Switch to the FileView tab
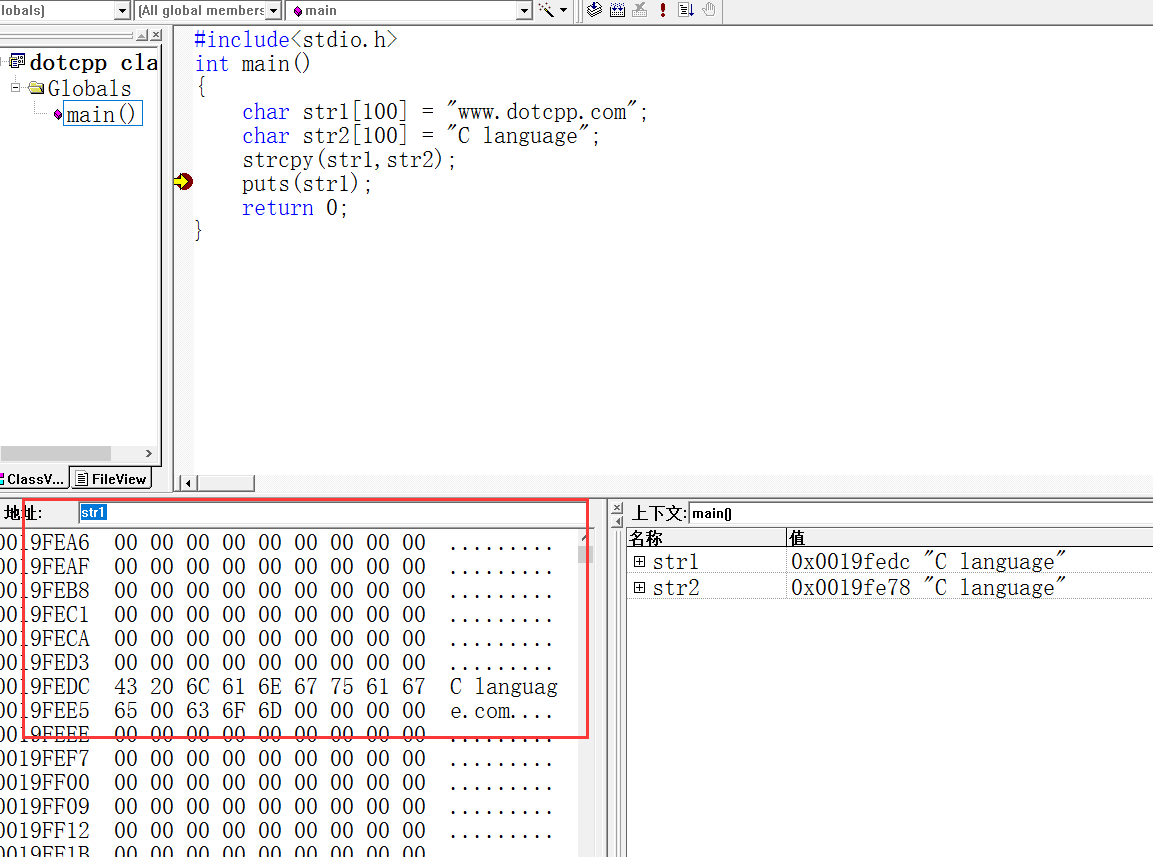 point(111,479)
